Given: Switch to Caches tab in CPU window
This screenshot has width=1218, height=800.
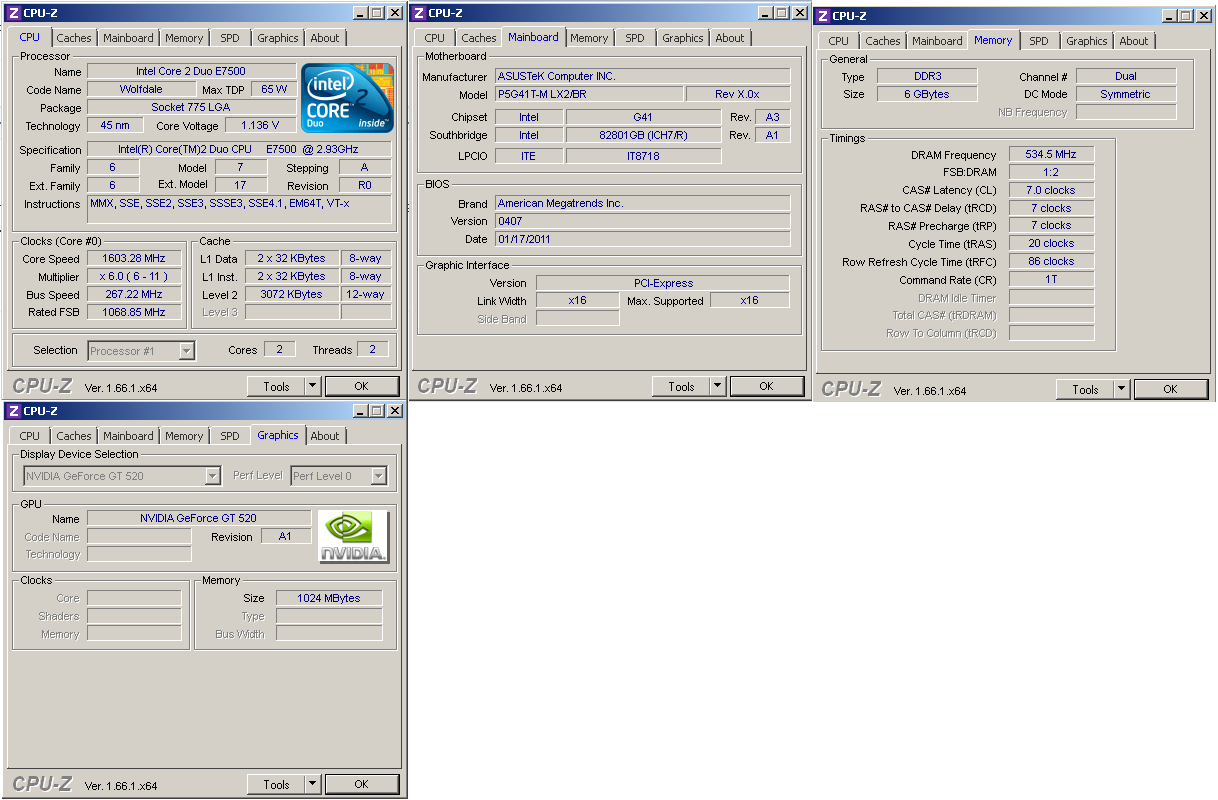Looking at the screenshot, I should coord(74,38).
